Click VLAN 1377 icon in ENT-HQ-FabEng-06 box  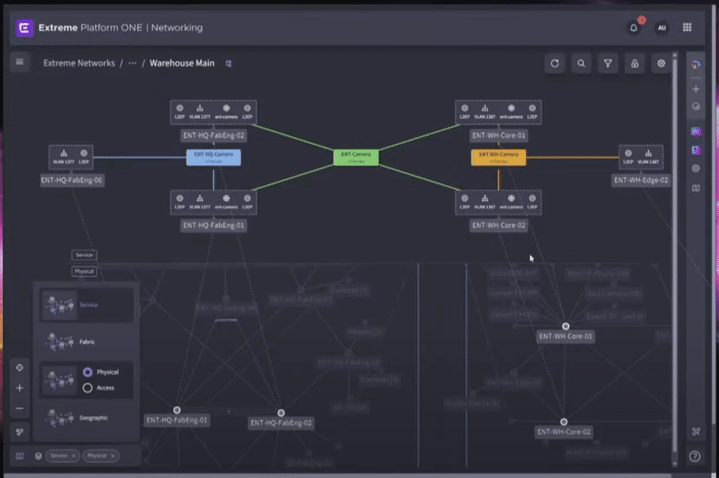tap(63, 156)
